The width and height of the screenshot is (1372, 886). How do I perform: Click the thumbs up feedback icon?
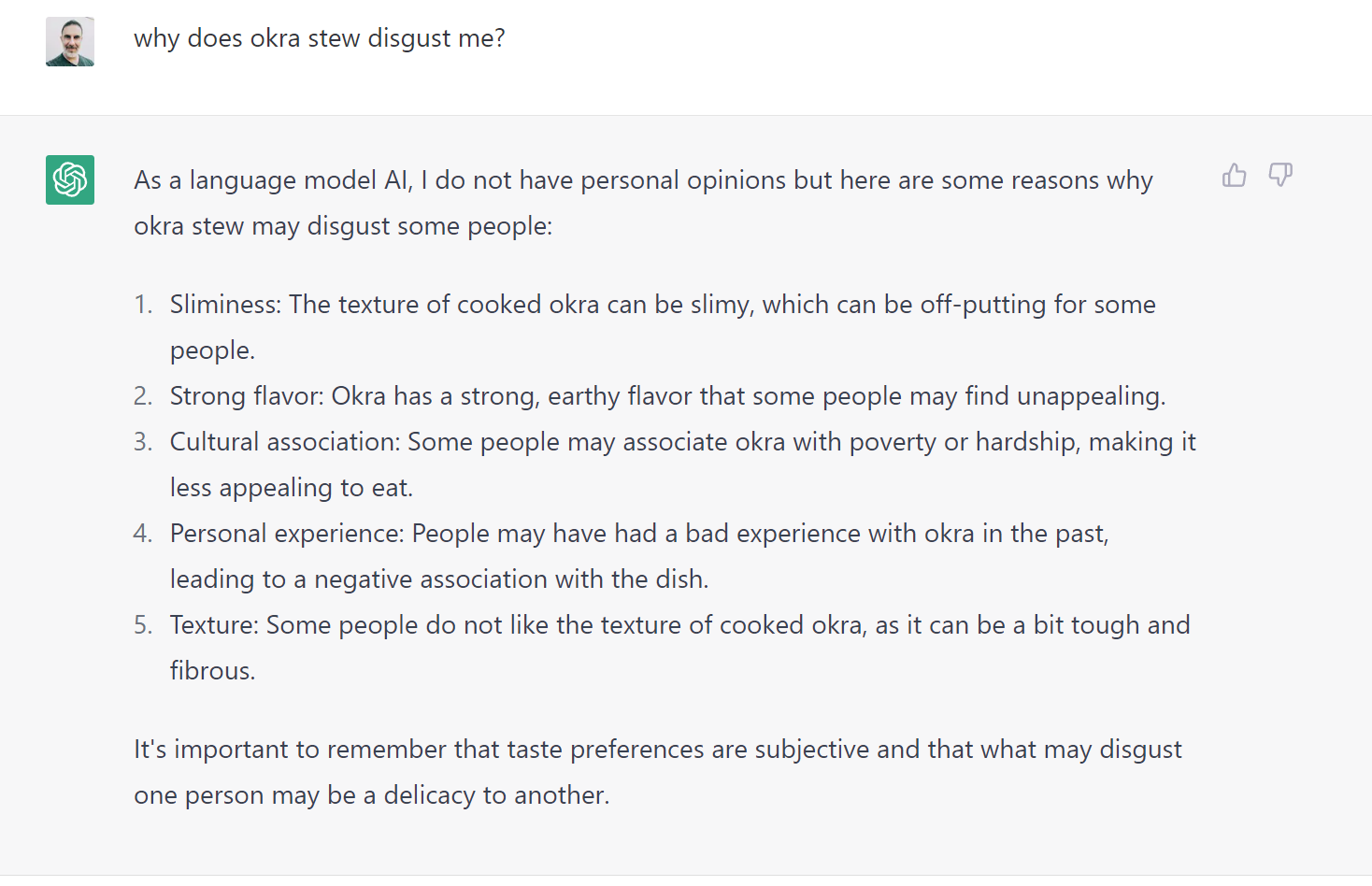click(1234, 175)
